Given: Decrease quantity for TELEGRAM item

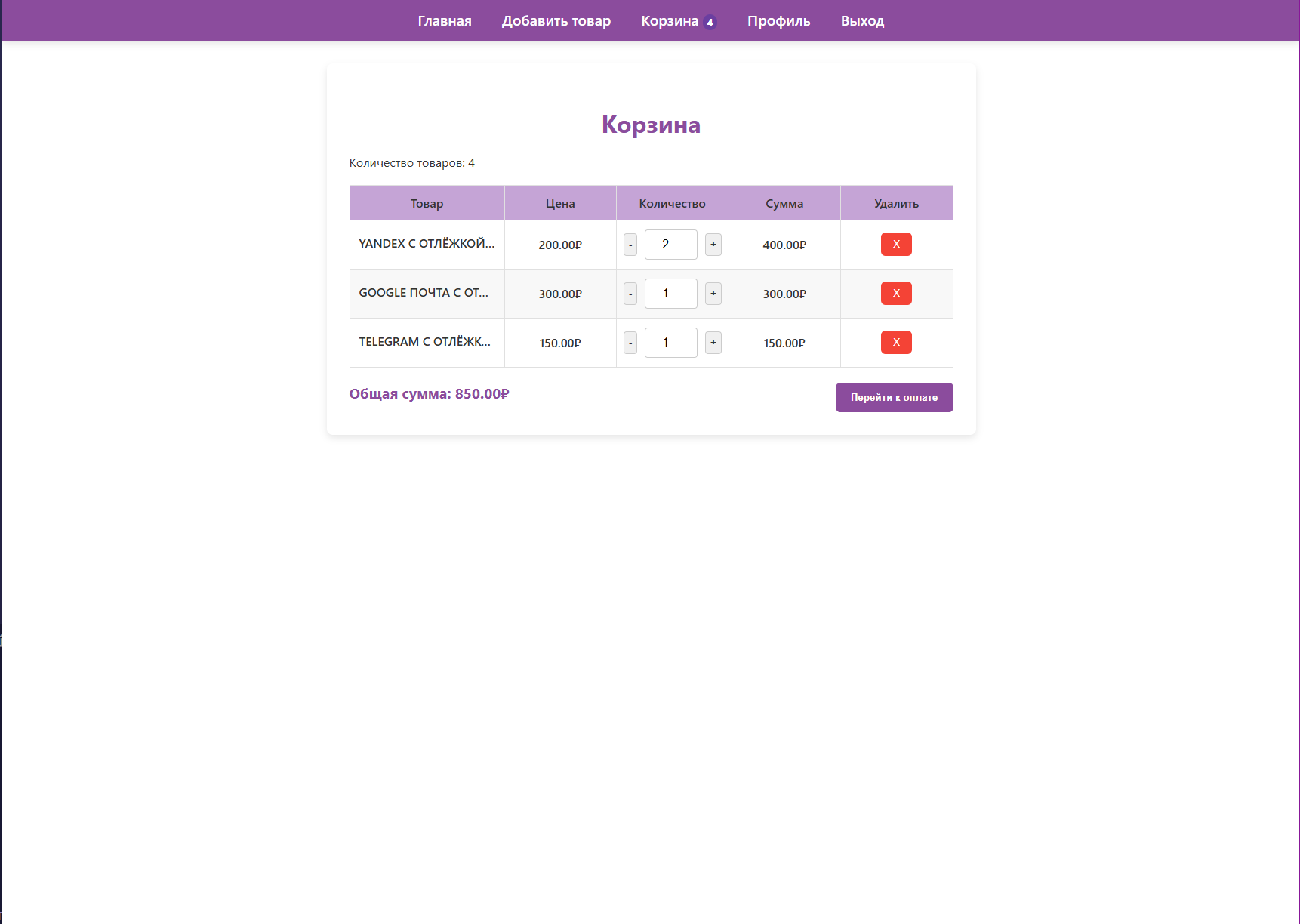Looking at the screenshot, I should coord(630,343).
